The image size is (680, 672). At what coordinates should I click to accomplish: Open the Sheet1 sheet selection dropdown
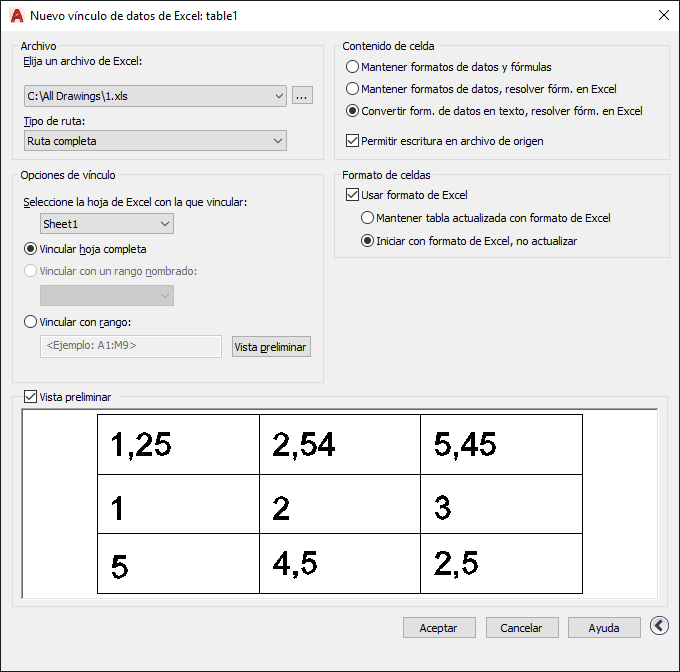point(107,224)
